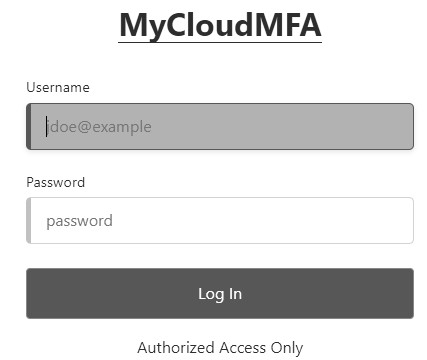This screenshot has width=427, height=360.
Task: Click the 'Log In' text on the button
Action: (220, 294)
